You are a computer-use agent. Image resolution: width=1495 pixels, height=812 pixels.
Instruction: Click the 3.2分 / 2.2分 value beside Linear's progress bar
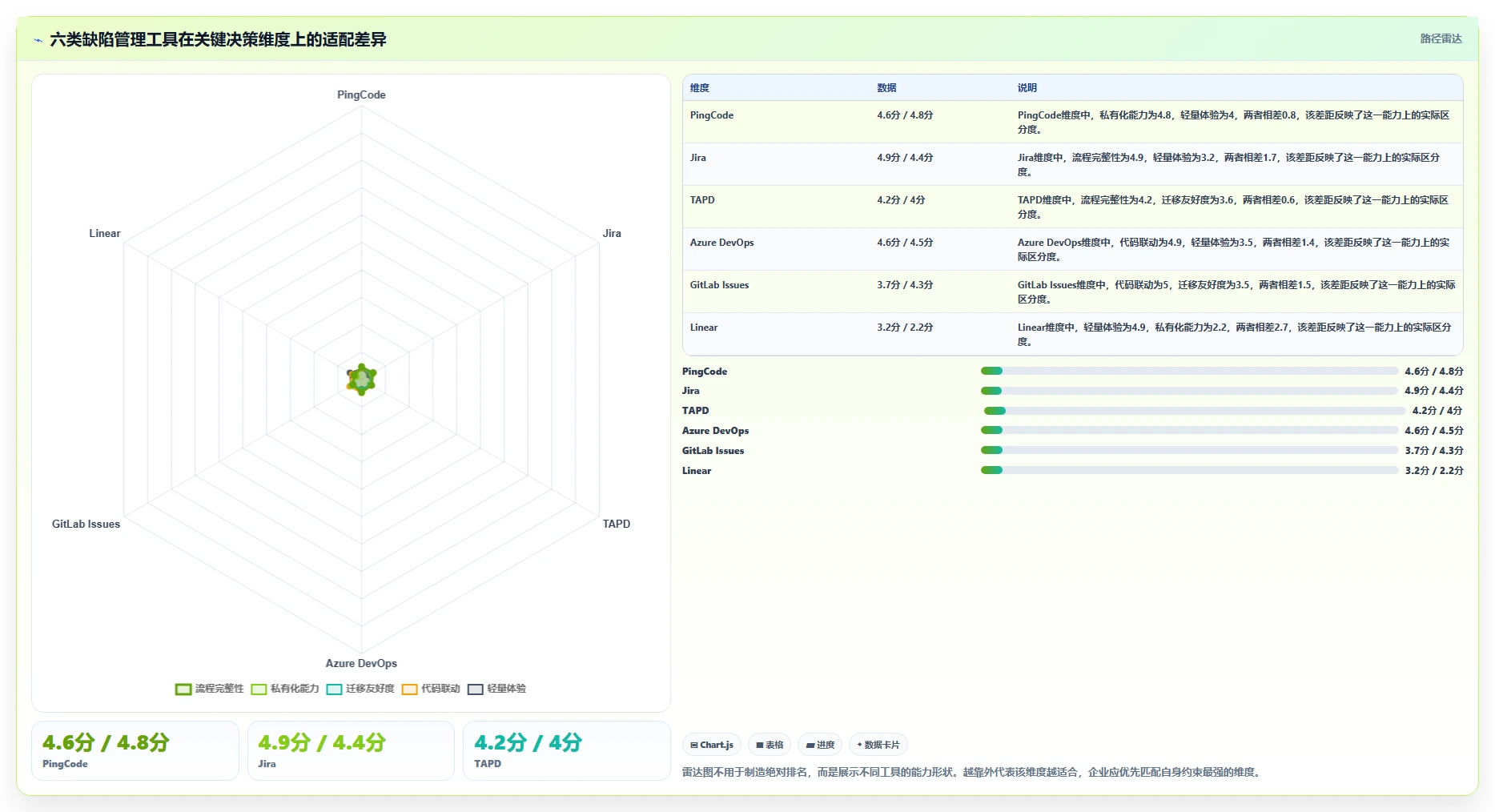1434,471
